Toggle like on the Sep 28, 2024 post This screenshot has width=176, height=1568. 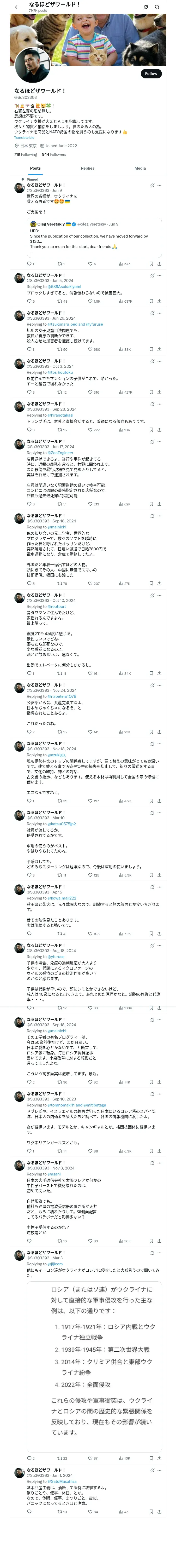[90, 430]
